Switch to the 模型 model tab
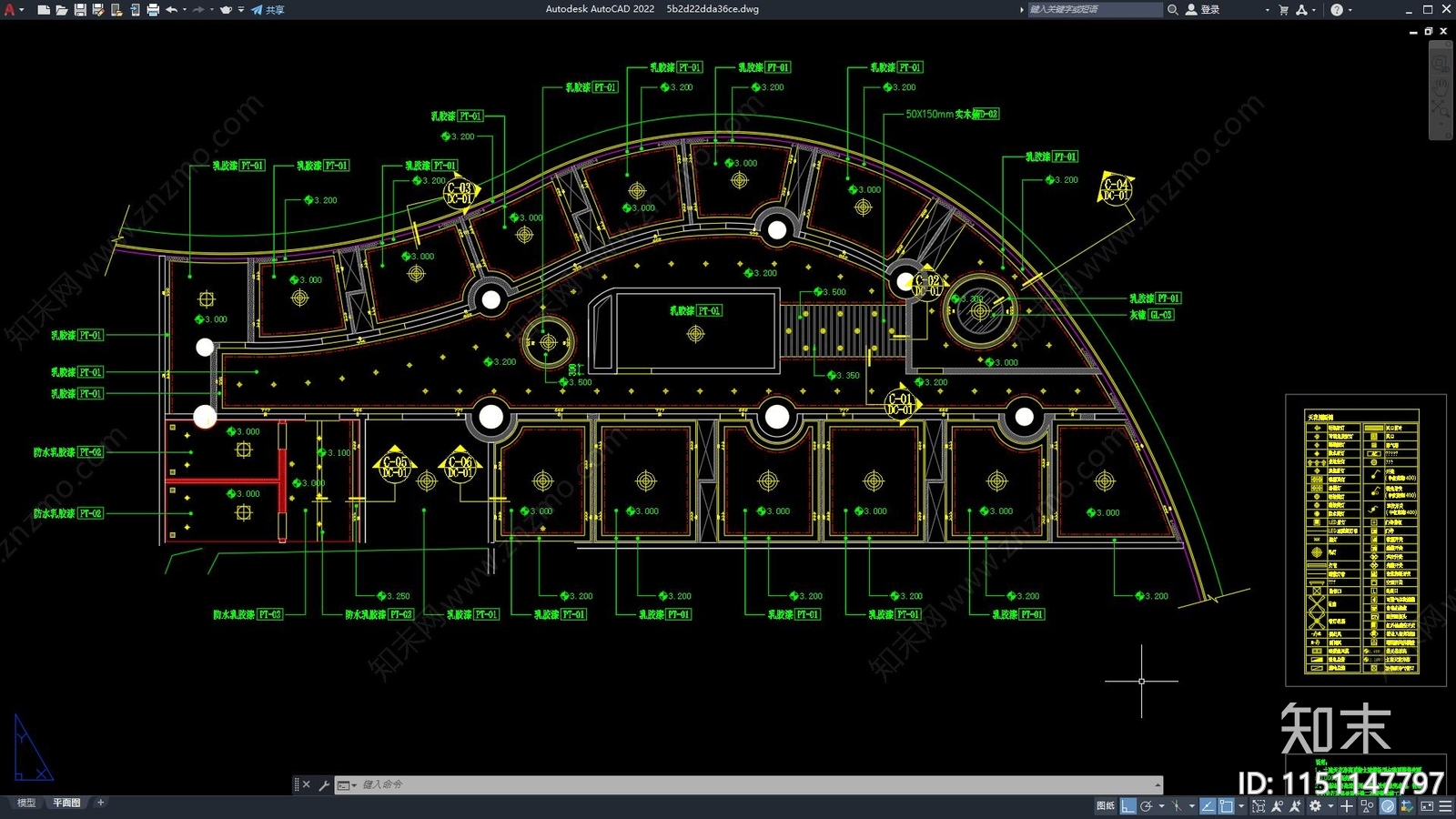Image resolution: width=1456 pixels, height=819 pixels. pyautogui.click(x=26, y=803)
